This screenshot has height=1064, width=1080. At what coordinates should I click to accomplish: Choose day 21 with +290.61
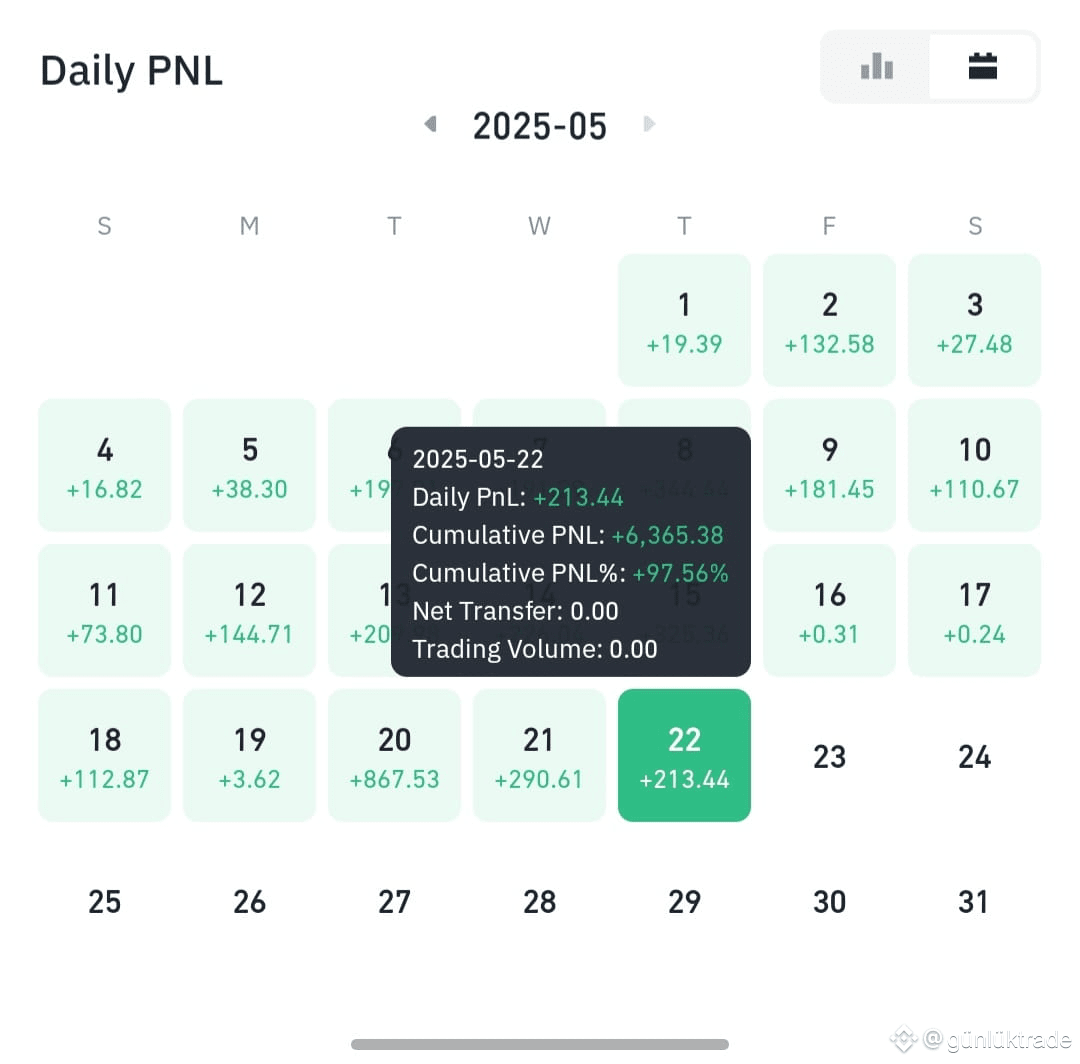[x=539, y=755]
